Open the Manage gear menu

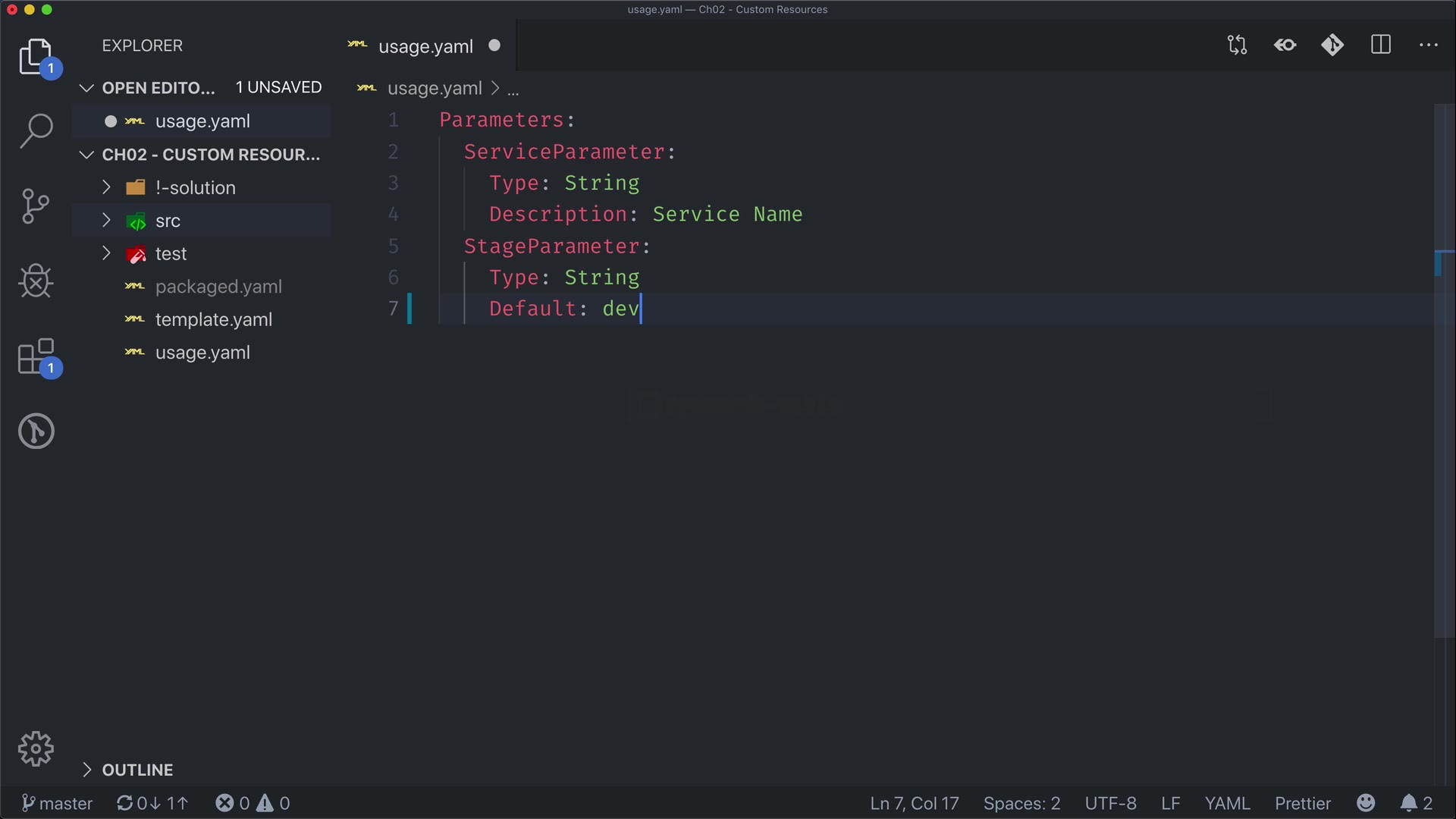click(x=36, y=749)
